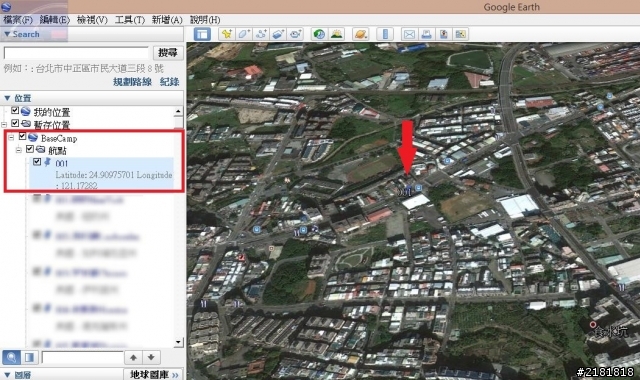Open the planet switcher (Saturn icon)
This screenshot has width=640, height=380.
(x=361, y=34)
